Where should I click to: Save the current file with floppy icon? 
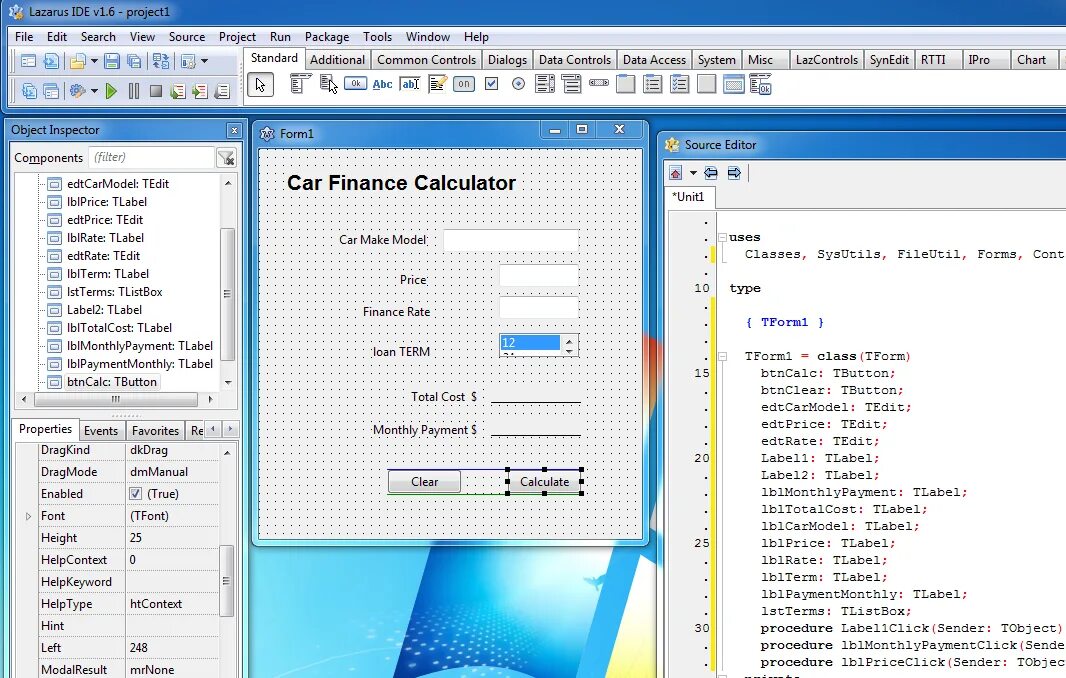(111, 62)
